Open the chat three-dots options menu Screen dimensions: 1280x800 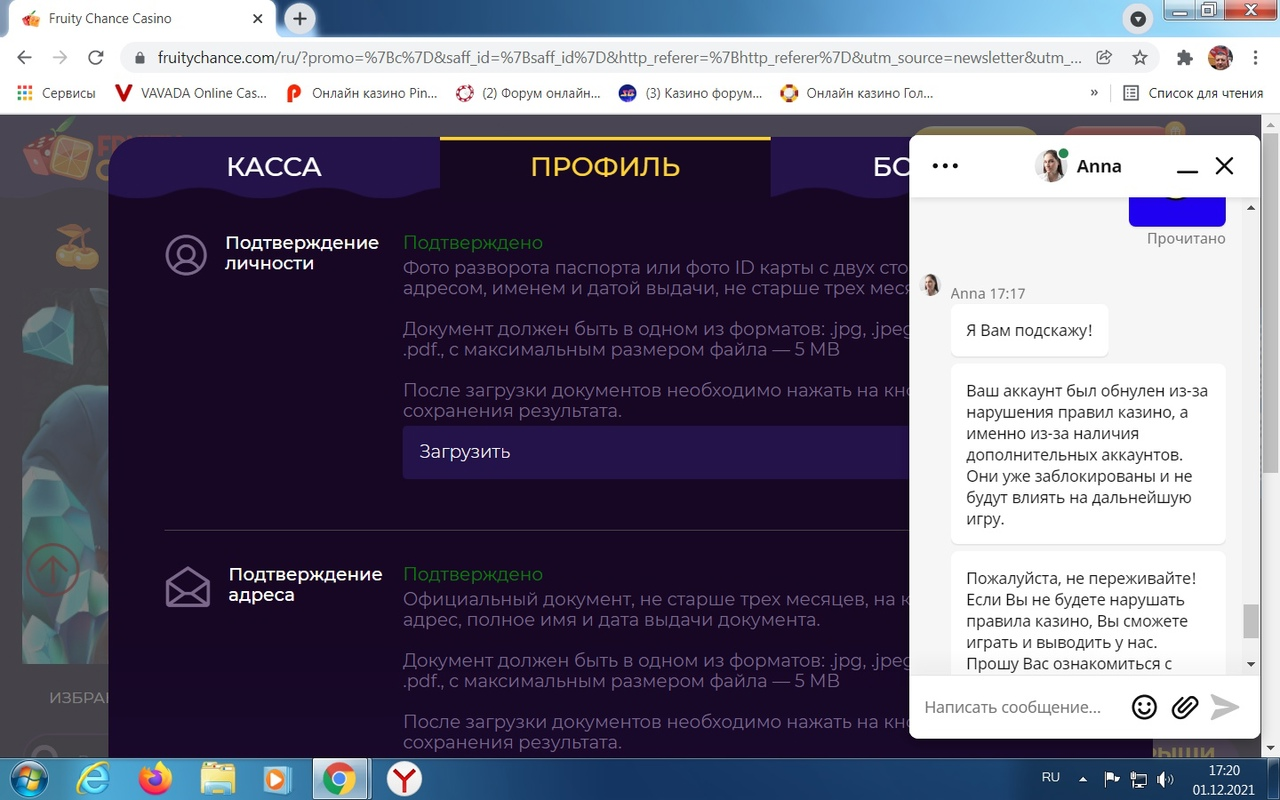point(945,166)
